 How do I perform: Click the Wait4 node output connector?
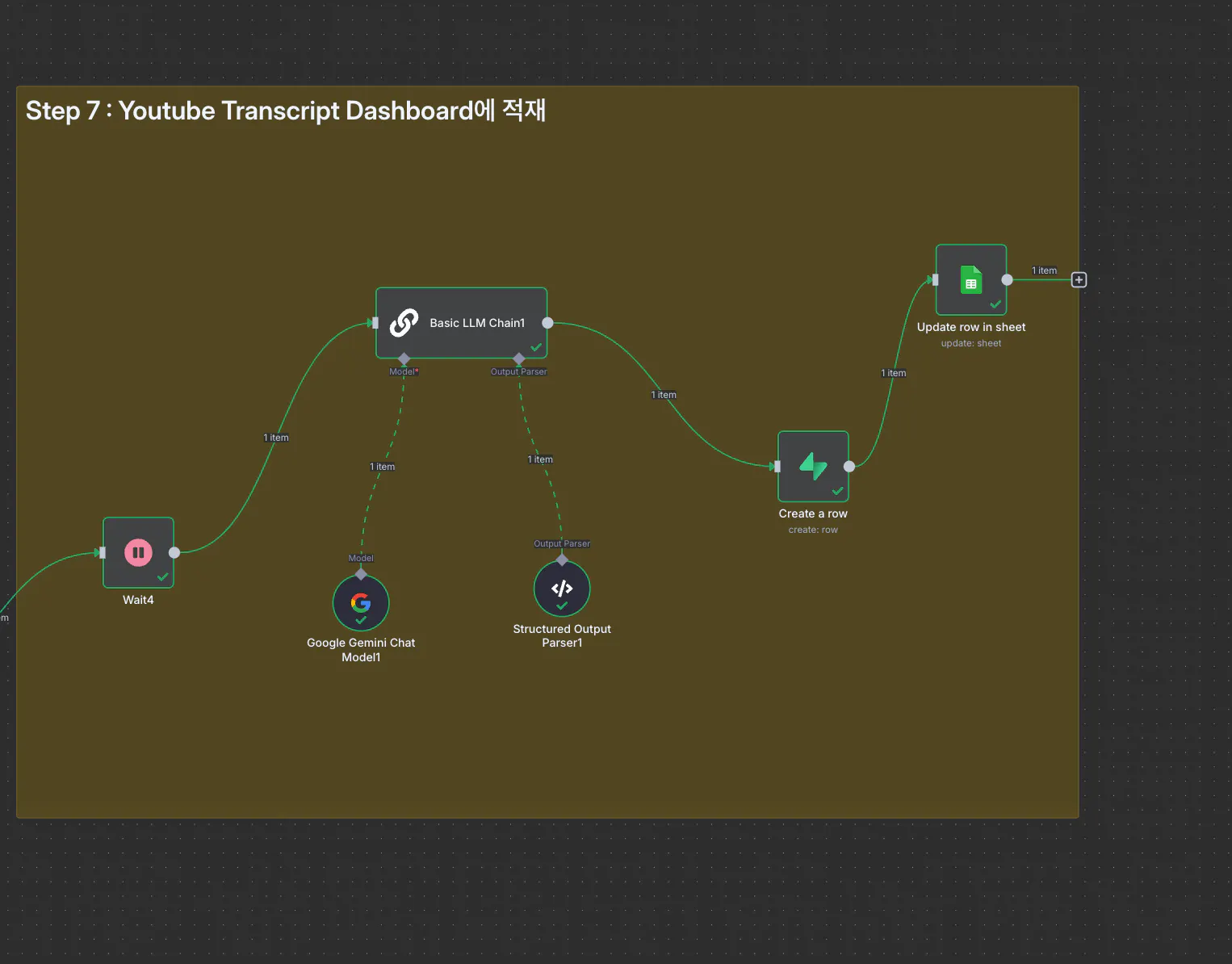[174, 552]
